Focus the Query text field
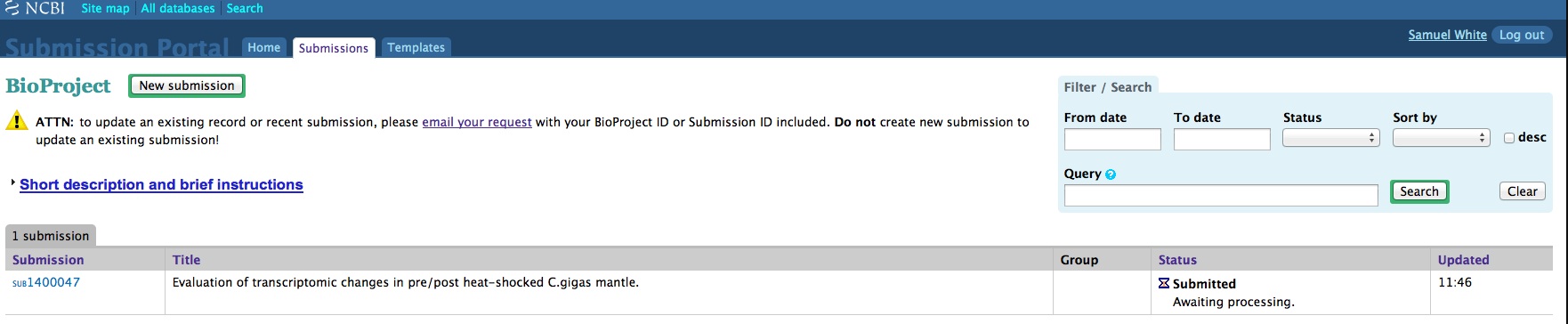 pyautogui.click(x=1221, y=195)
